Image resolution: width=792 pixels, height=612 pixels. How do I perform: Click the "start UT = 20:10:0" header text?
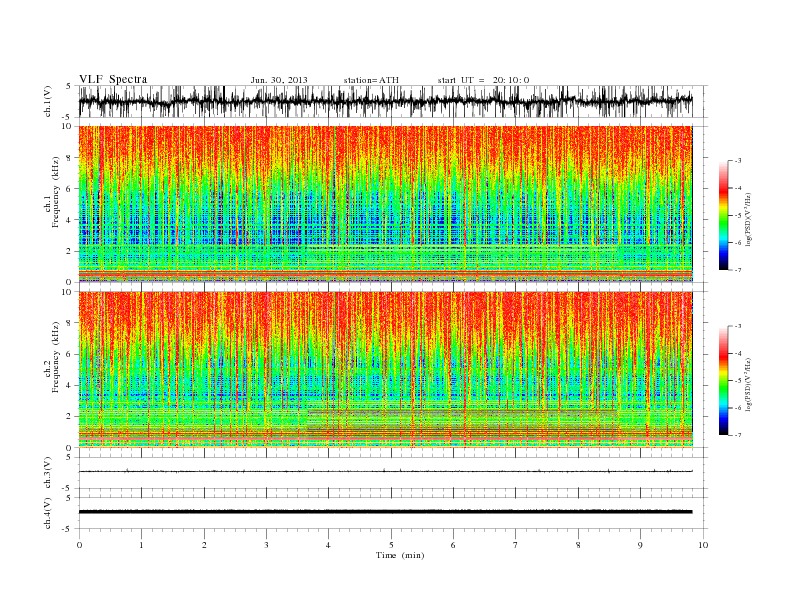pos(483,80)
